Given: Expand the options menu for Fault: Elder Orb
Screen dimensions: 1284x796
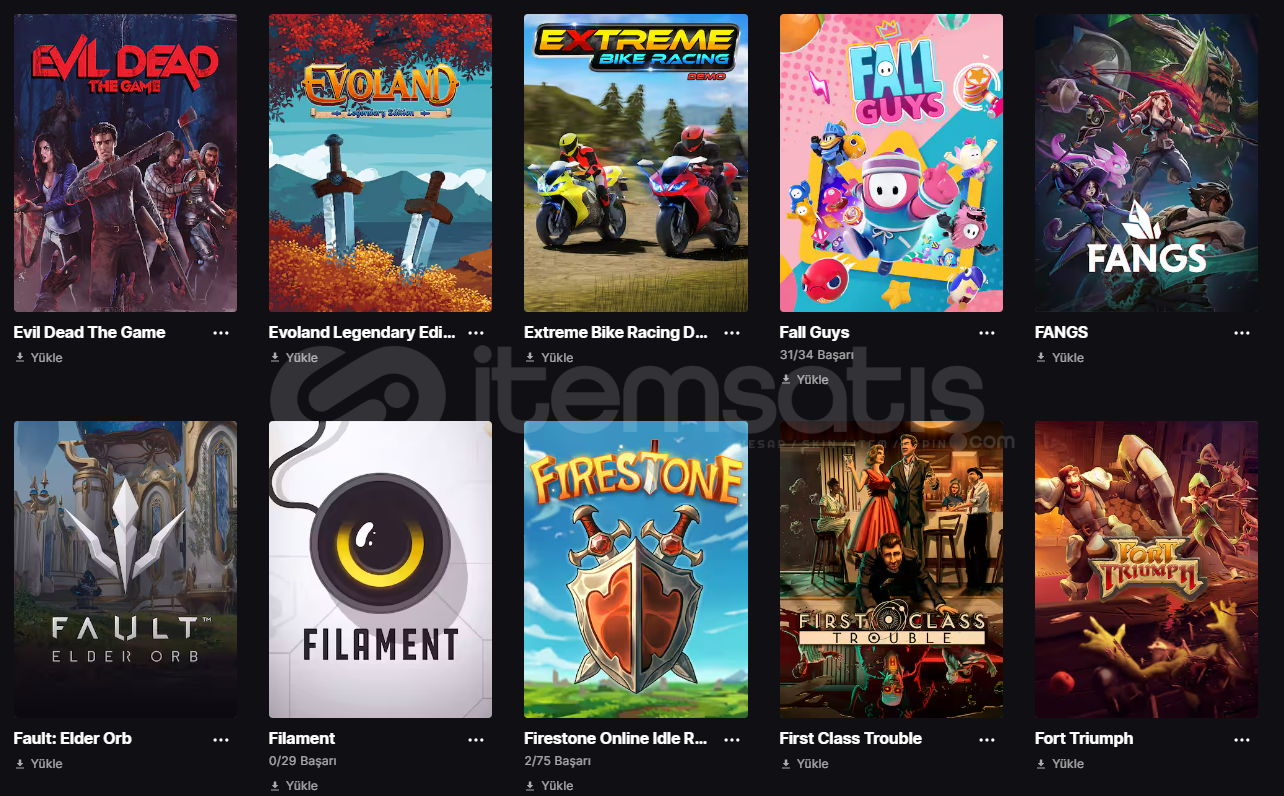Looking at the screenshot, I should click(221, 739).
